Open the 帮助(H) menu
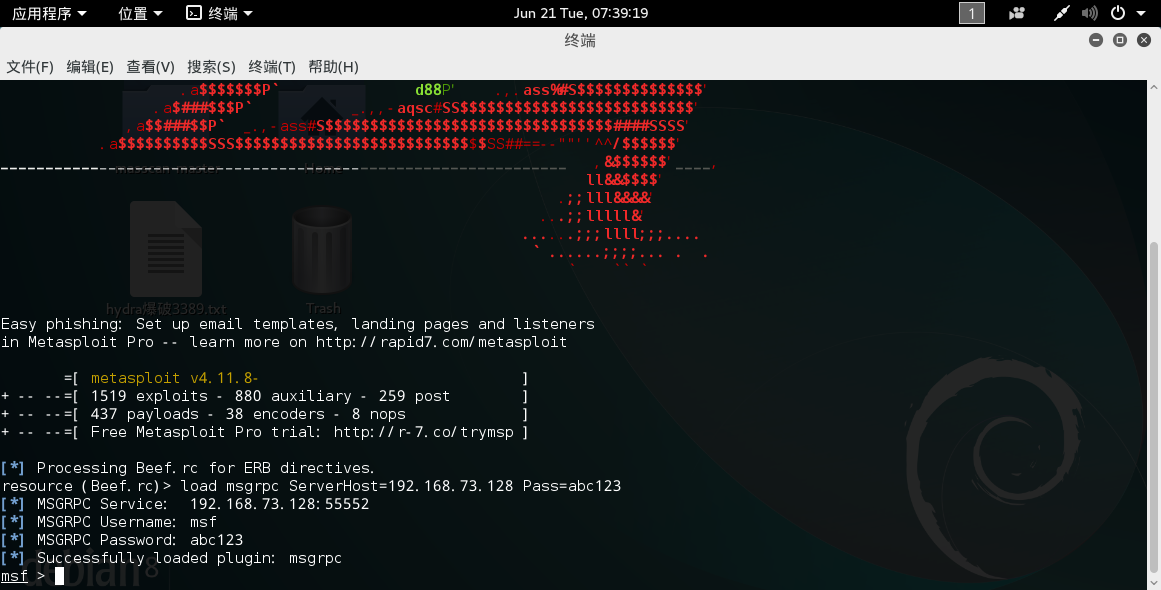 tap(333, 67)
